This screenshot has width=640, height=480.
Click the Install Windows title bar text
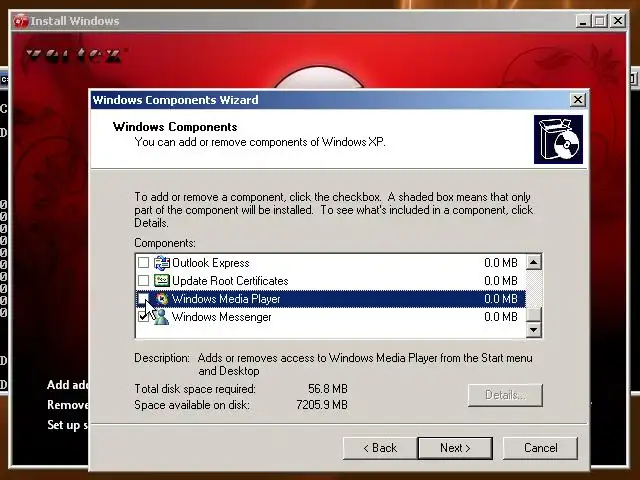75,21
